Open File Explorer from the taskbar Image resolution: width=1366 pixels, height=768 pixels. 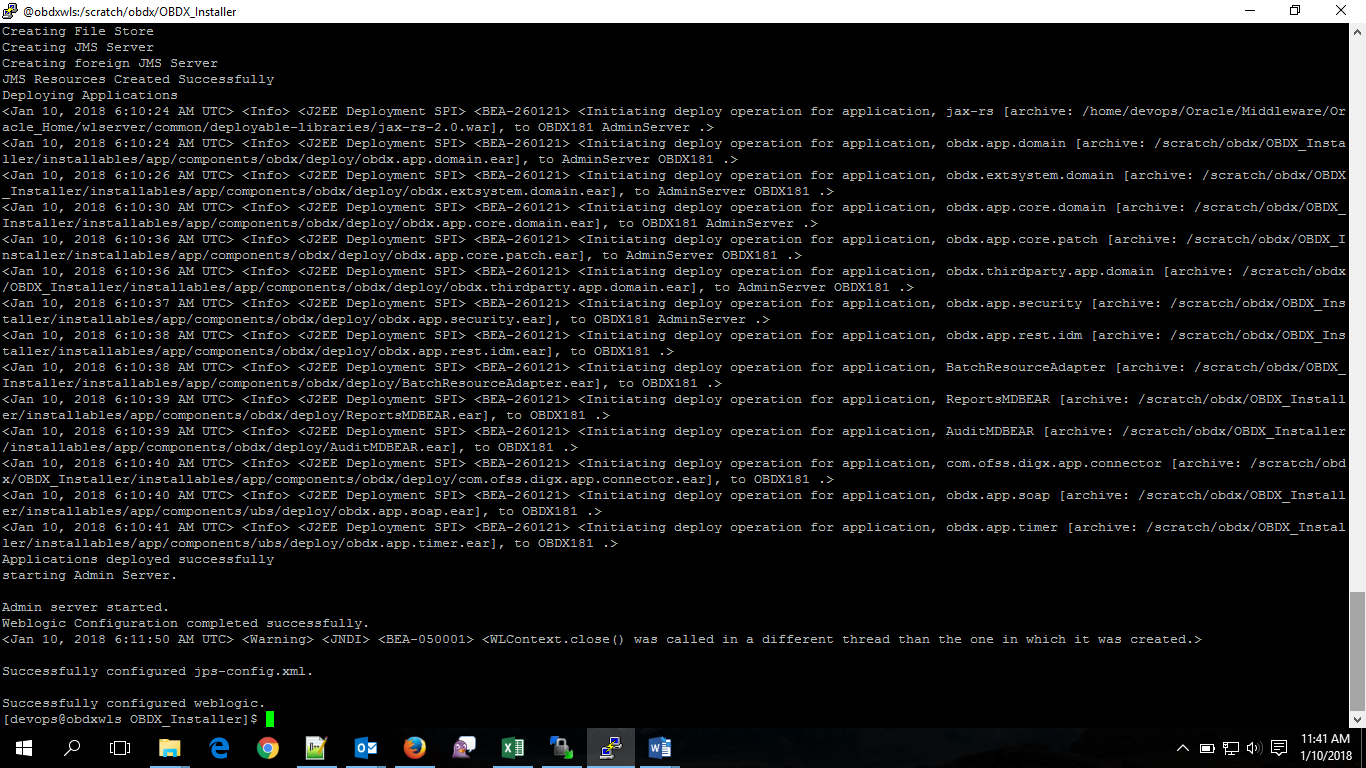pos(170,747)
